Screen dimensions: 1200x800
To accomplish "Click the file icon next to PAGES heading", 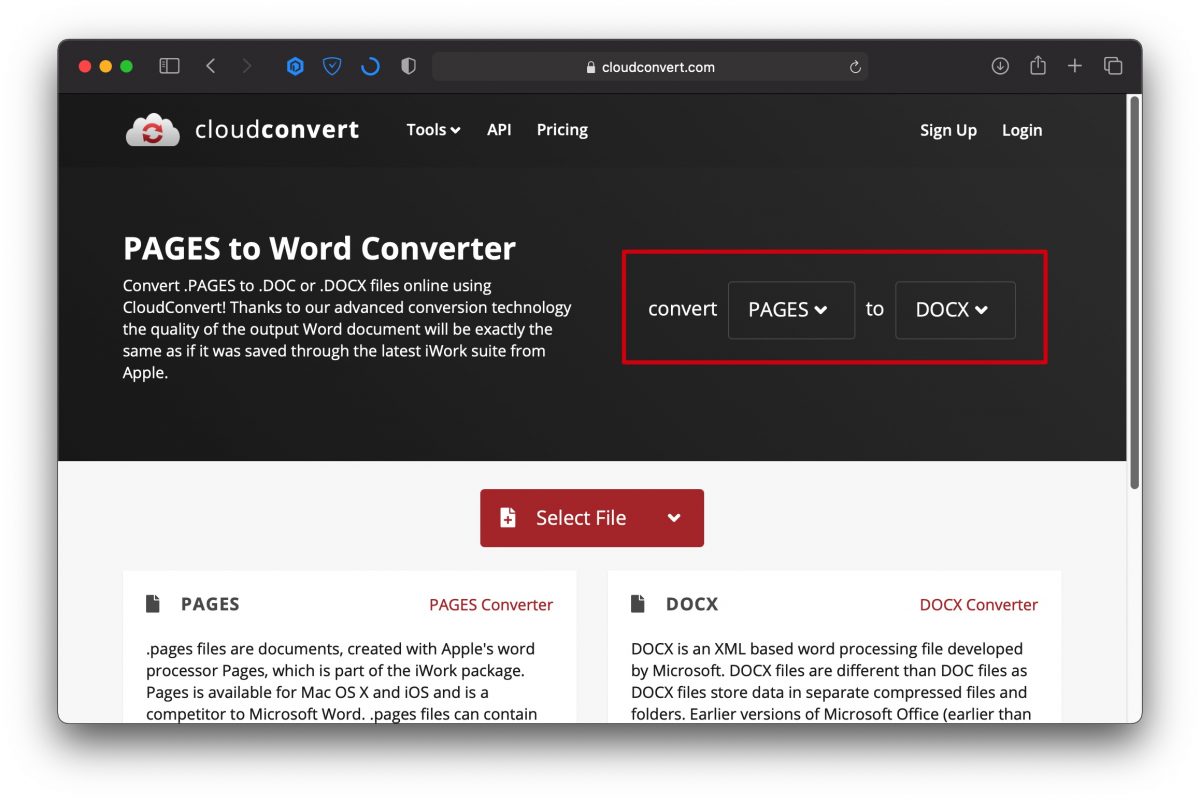I will tap(153, 604).
